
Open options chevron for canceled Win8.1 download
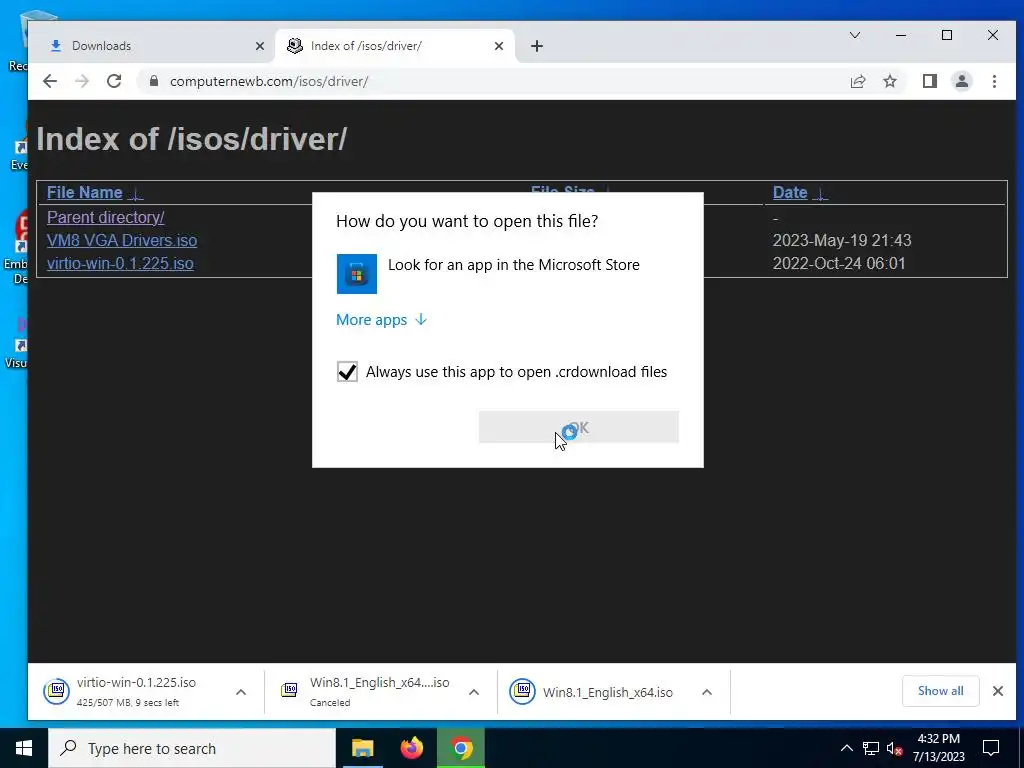[474, 692]
